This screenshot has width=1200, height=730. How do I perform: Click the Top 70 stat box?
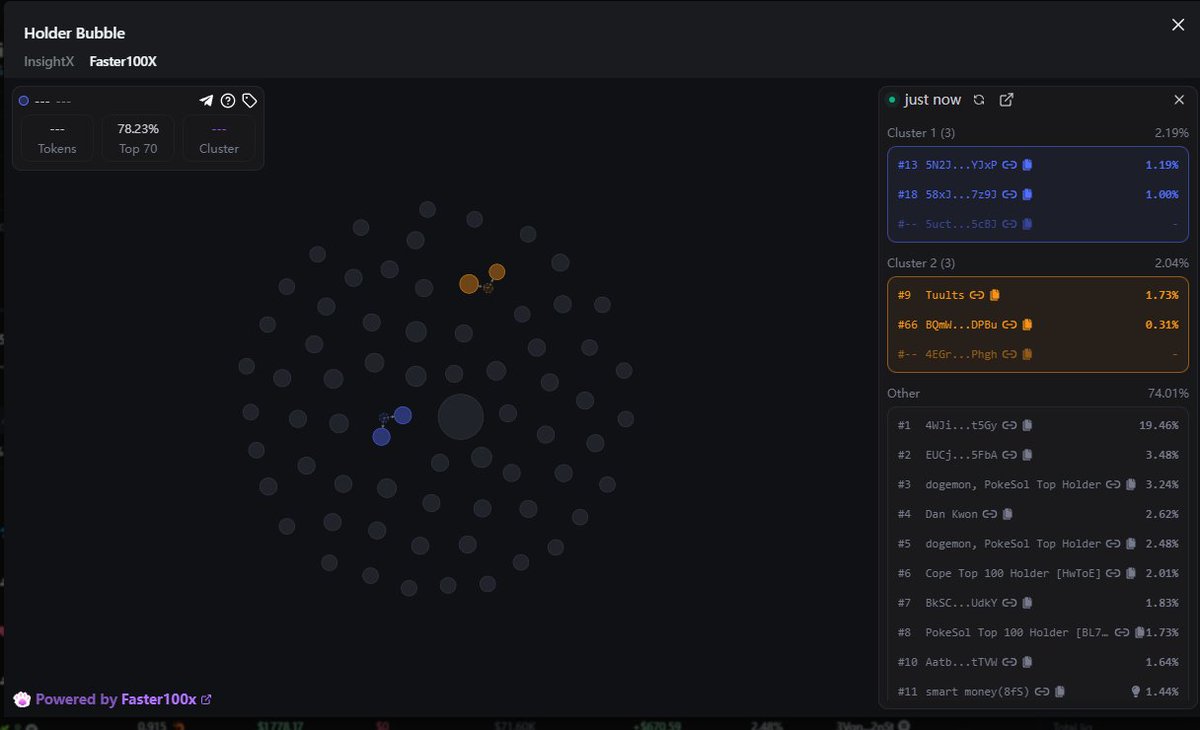138,138
